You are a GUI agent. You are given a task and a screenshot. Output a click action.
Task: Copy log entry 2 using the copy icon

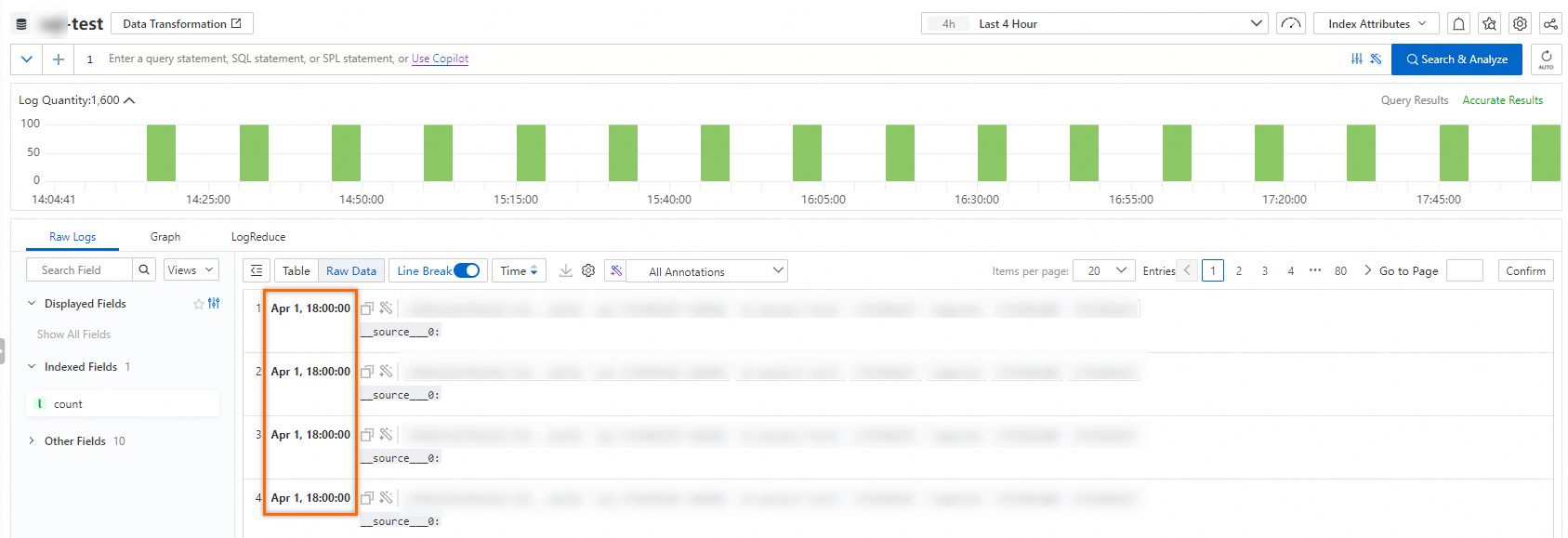coord(367,372)
